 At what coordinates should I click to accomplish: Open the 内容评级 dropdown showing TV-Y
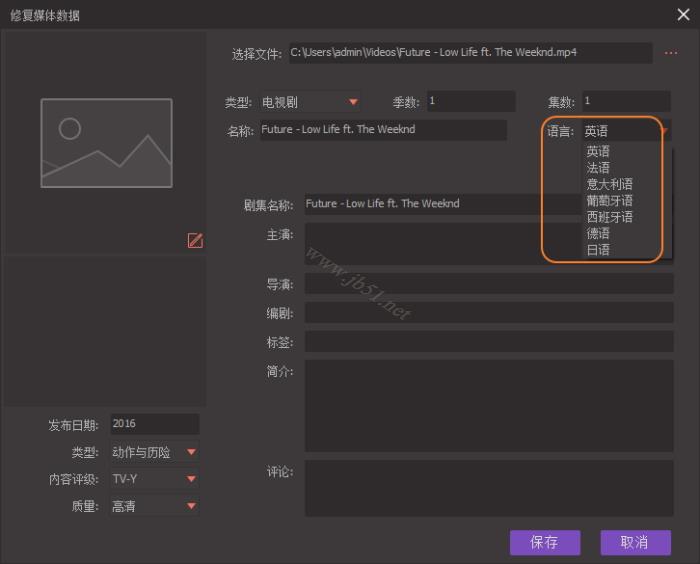(154, 479)
